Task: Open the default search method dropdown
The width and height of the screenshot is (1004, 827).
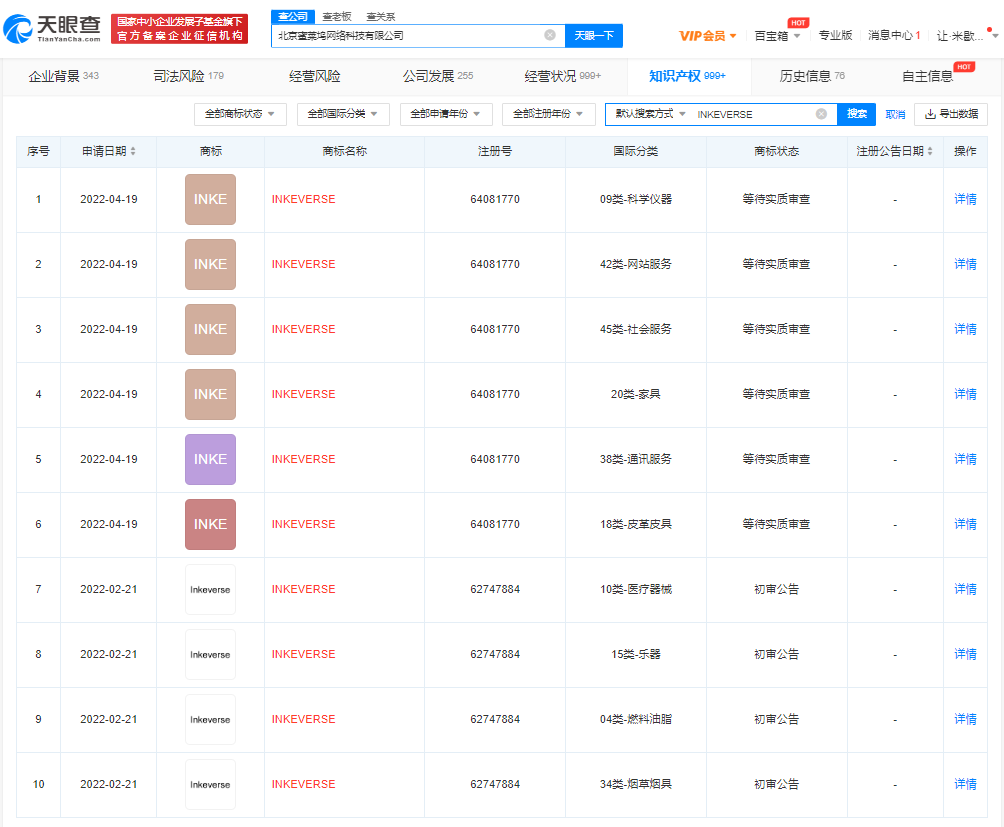Action: coord(651,114)
